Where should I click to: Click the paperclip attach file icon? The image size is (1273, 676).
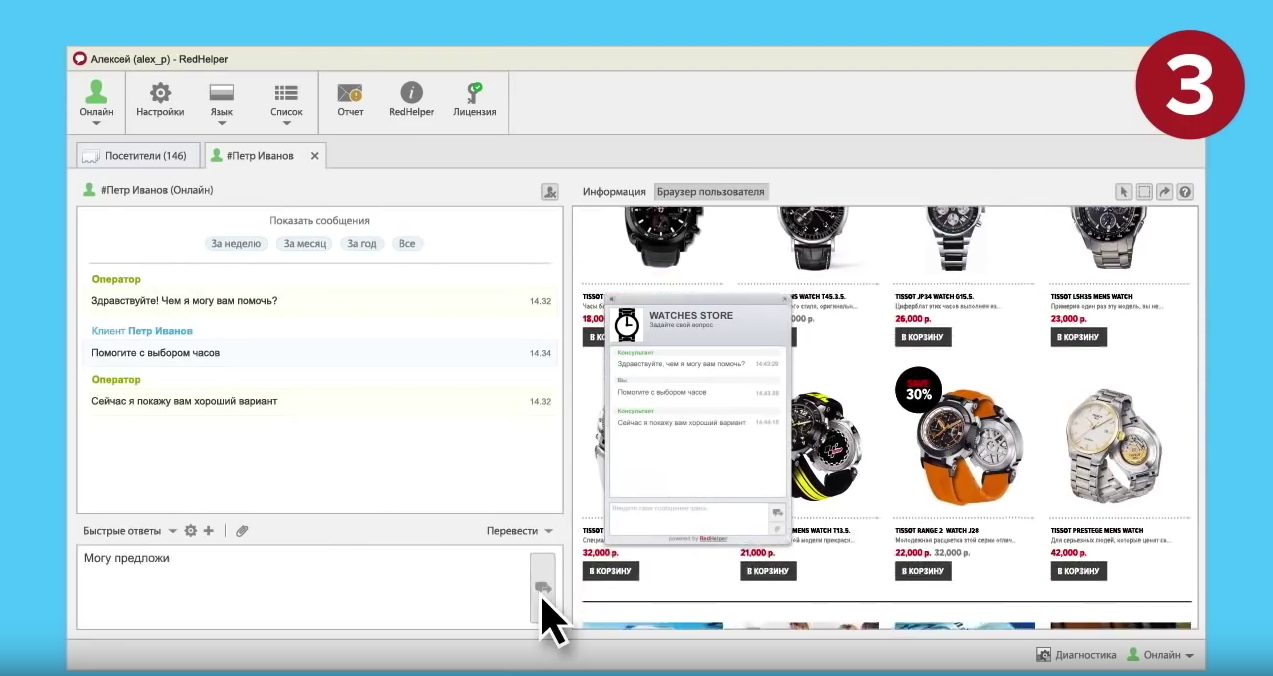[x=242, y=531]
